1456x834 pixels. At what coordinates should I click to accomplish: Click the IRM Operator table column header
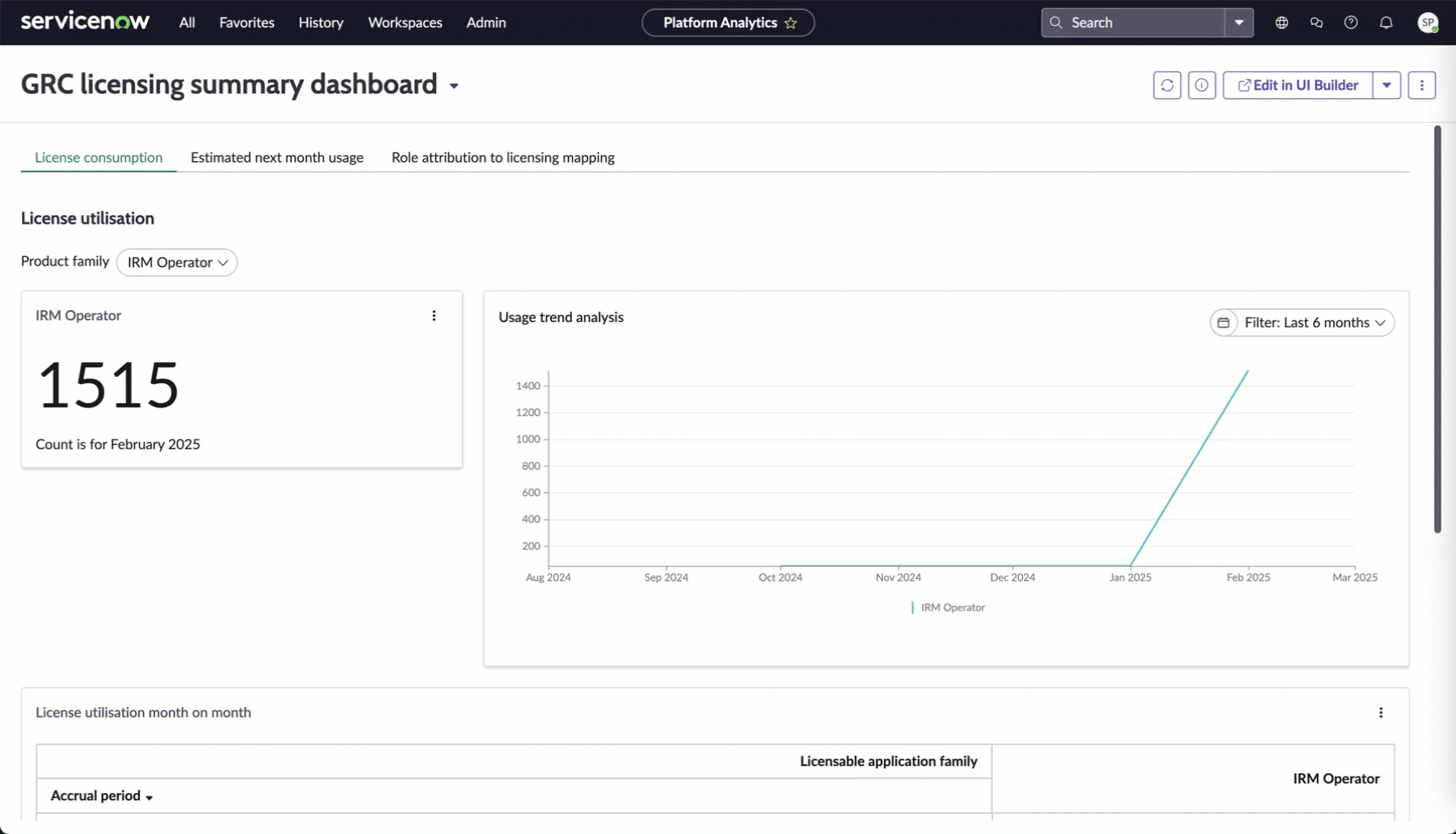[x=1337, y=779]
